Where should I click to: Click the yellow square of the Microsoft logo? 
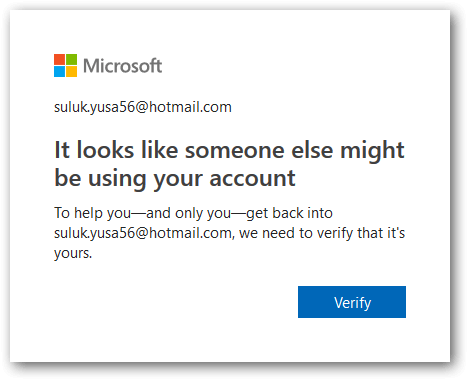click(71, 71)
